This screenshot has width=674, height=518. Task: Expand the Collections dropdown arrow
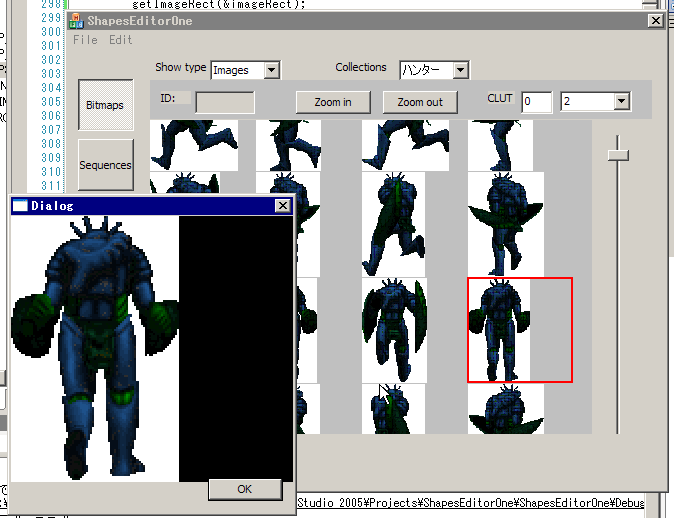click(x=460, y=70)
